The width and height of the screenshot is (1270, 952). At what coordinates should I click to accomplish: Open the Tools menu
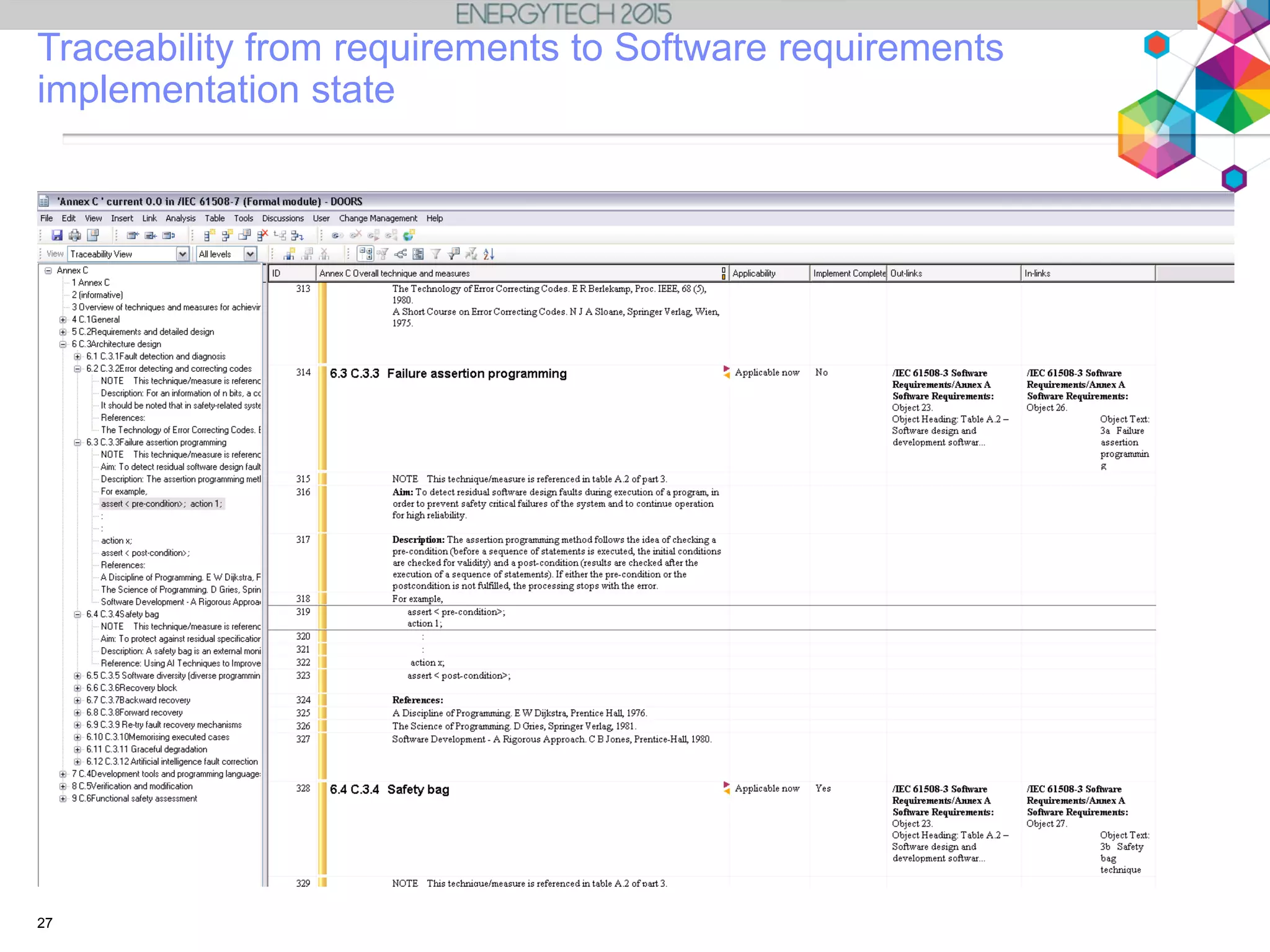click(x=243, y=218)
